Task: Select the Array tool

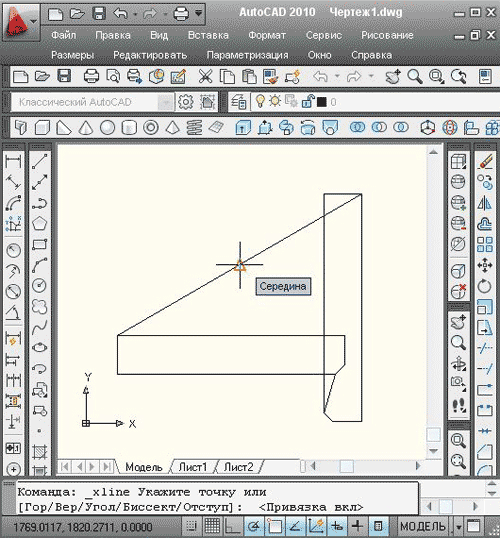Action: click(x=485, y=244)
